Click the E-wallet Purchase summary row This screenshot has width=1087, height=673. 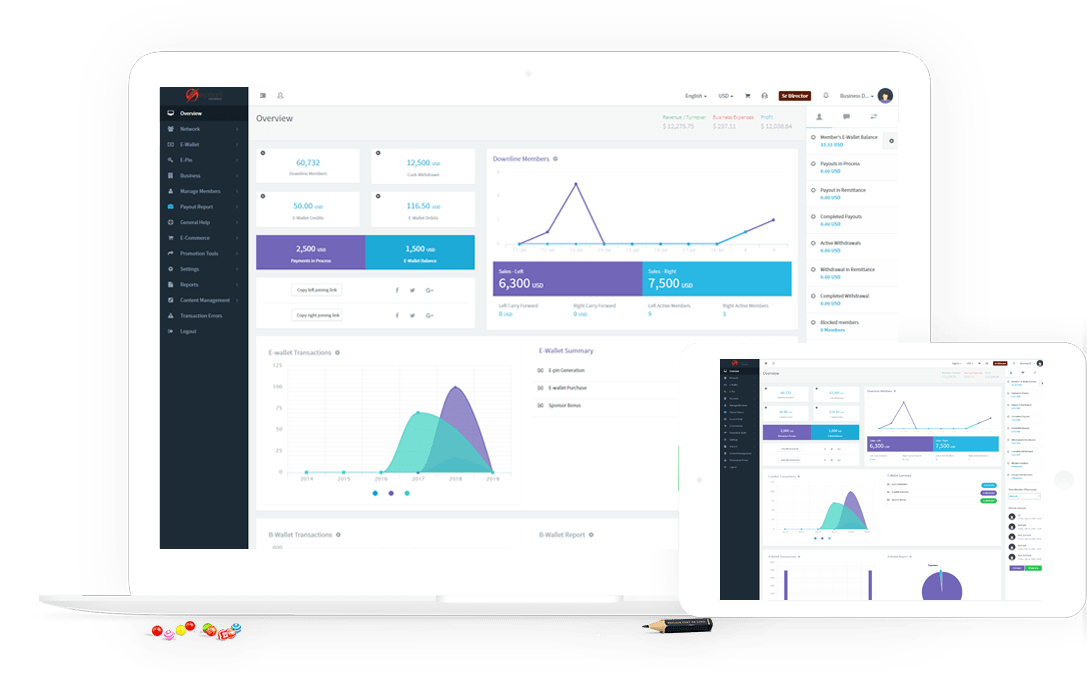(x=607, y=388)
